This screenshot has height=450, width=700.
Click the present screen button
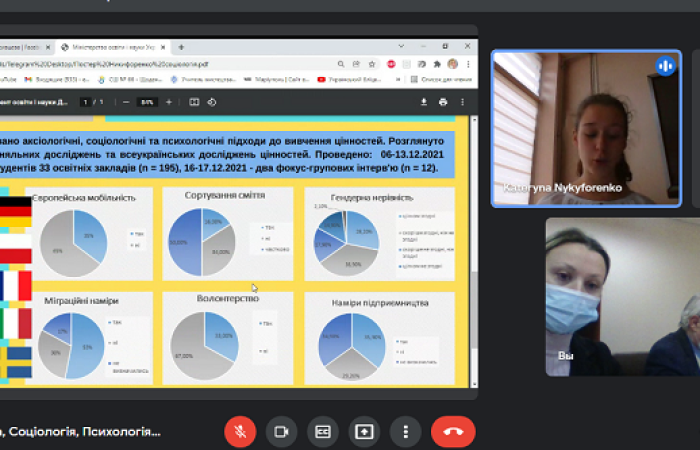point(364,432)
